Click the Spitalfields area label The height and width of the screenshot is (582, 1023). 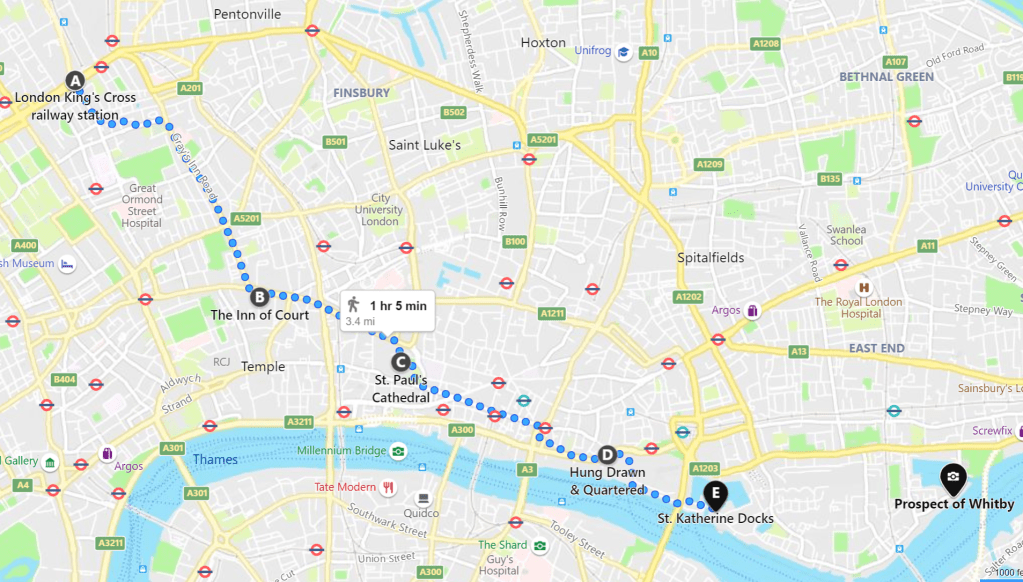point(710,258)
